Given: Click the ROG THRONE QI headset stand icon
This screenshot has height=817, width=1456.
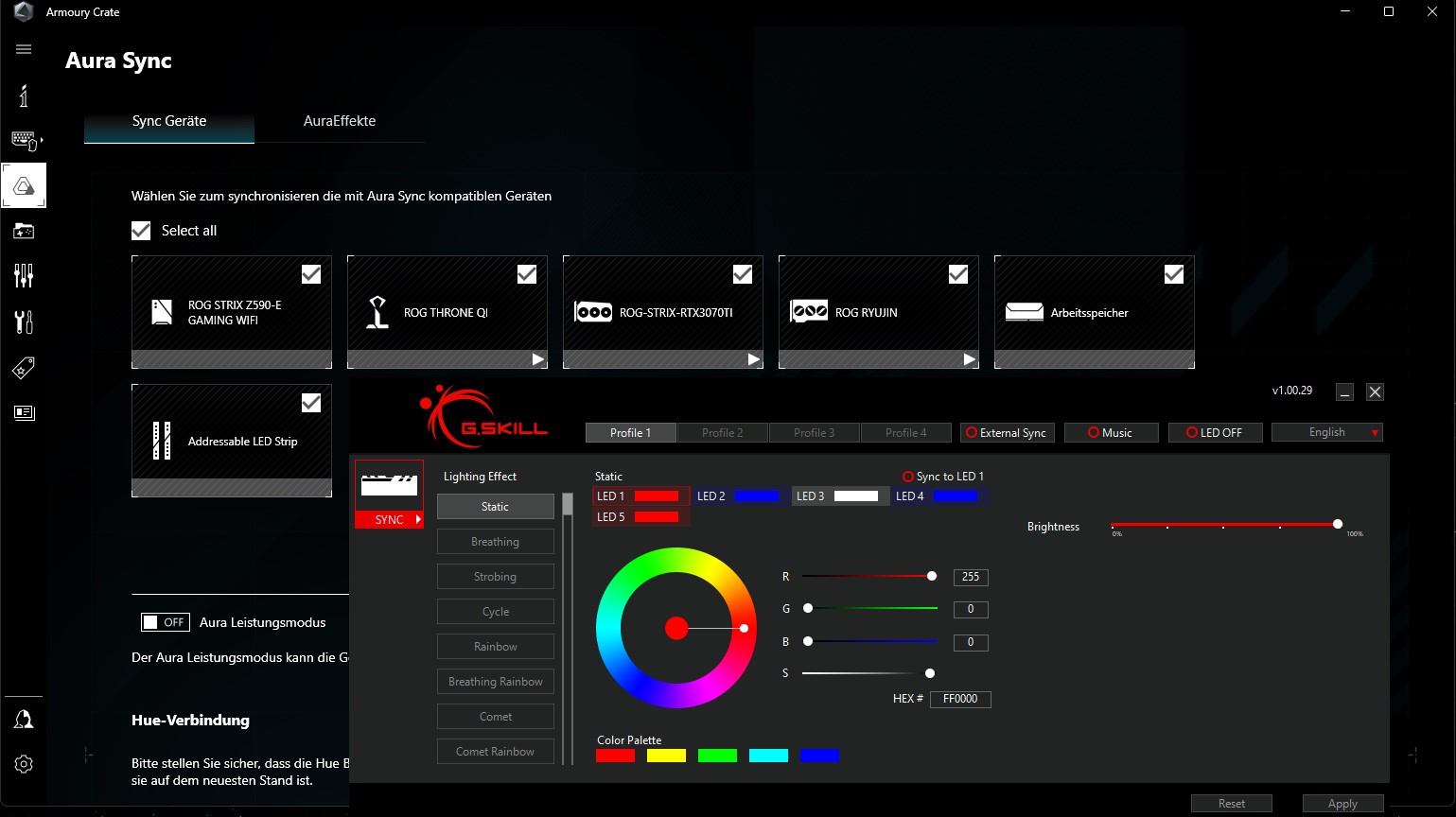Looking at the screenshot, I should 377,312.
